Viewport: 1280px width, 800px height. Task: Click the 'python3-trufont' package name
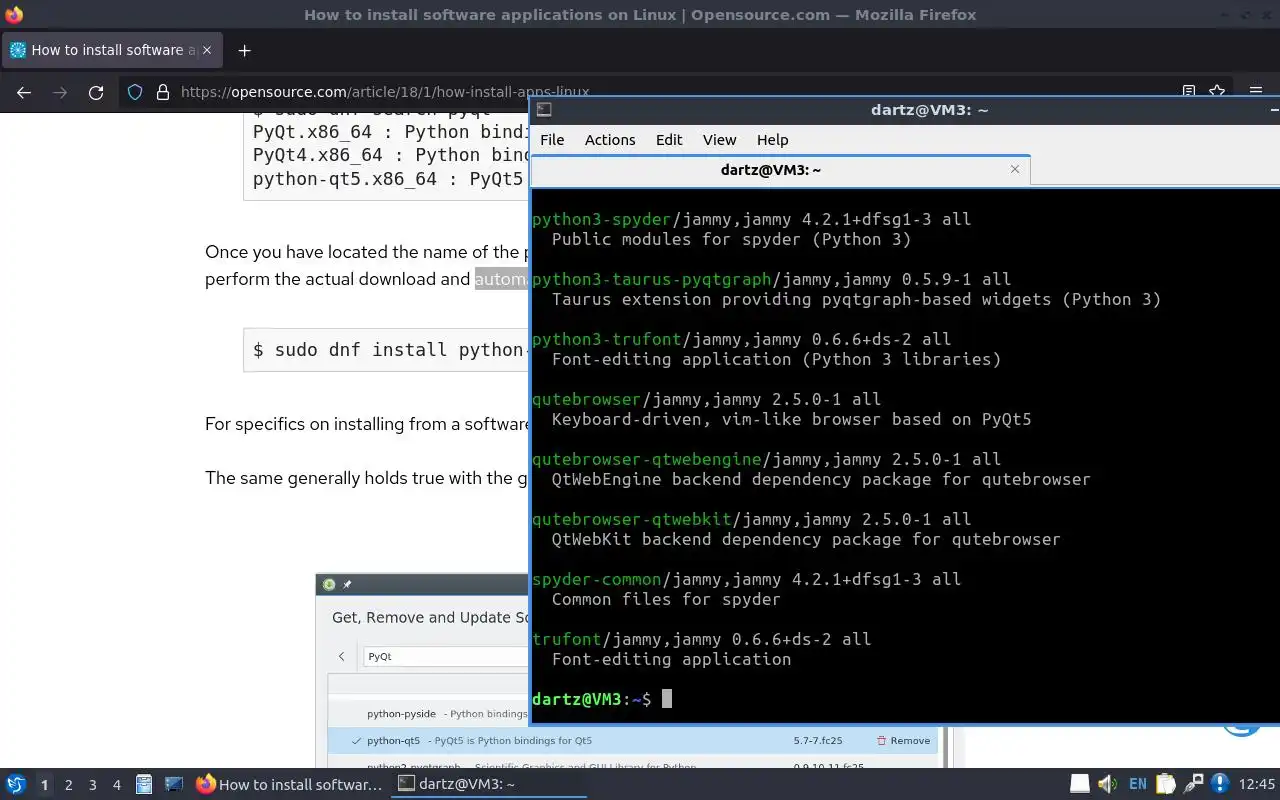point(606,339)
